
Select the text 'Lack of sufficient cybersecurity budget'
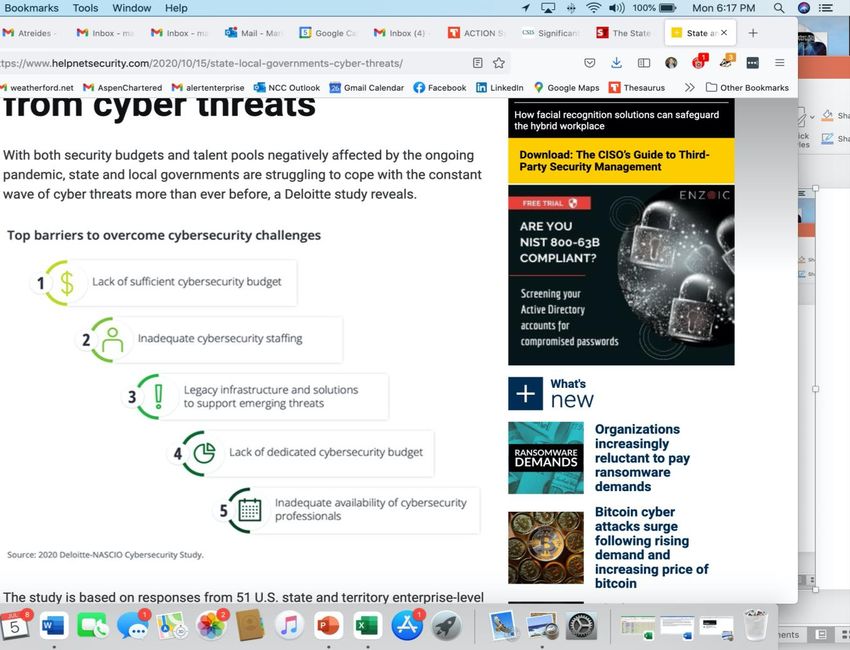pos(186,281)
